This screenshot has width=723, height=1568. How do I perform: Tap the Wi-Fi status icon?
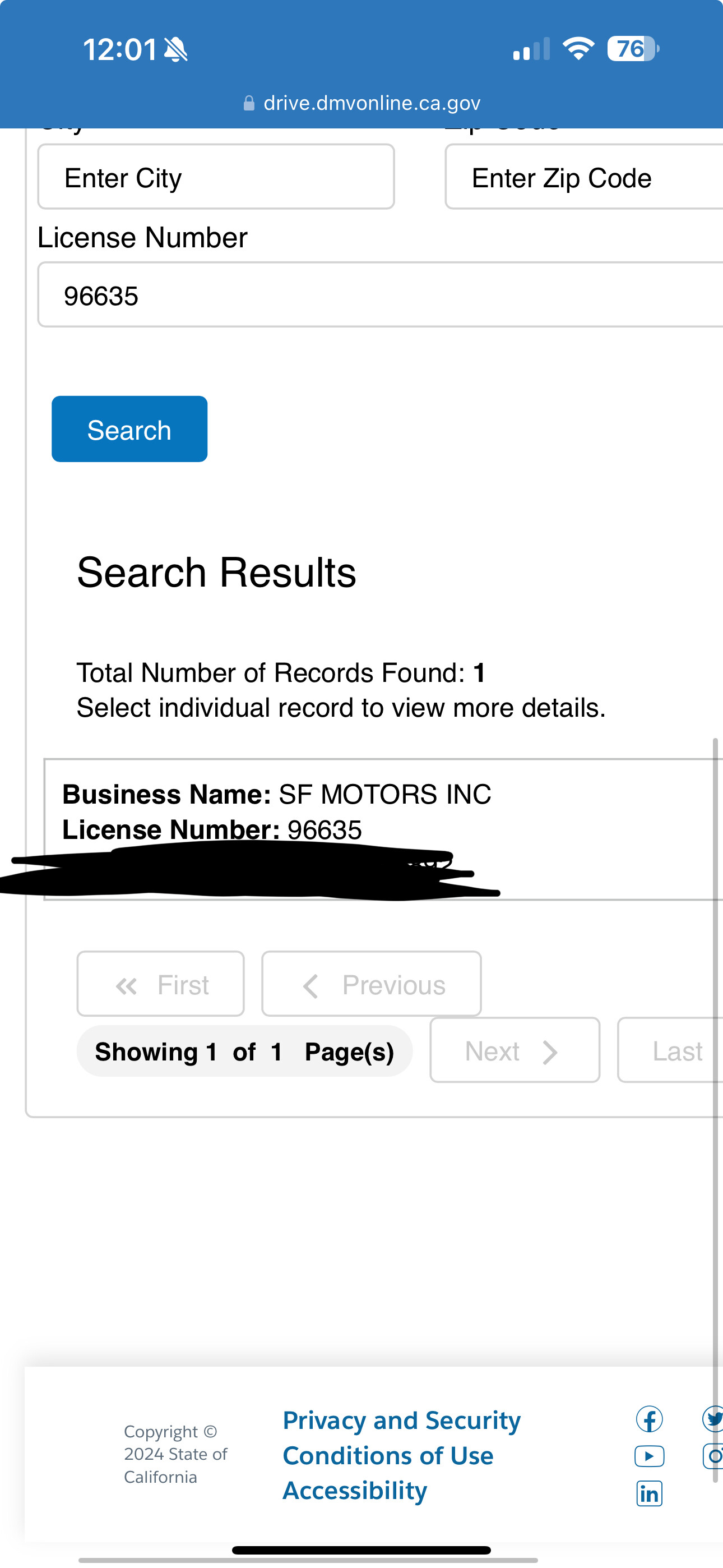coord(578,48)
